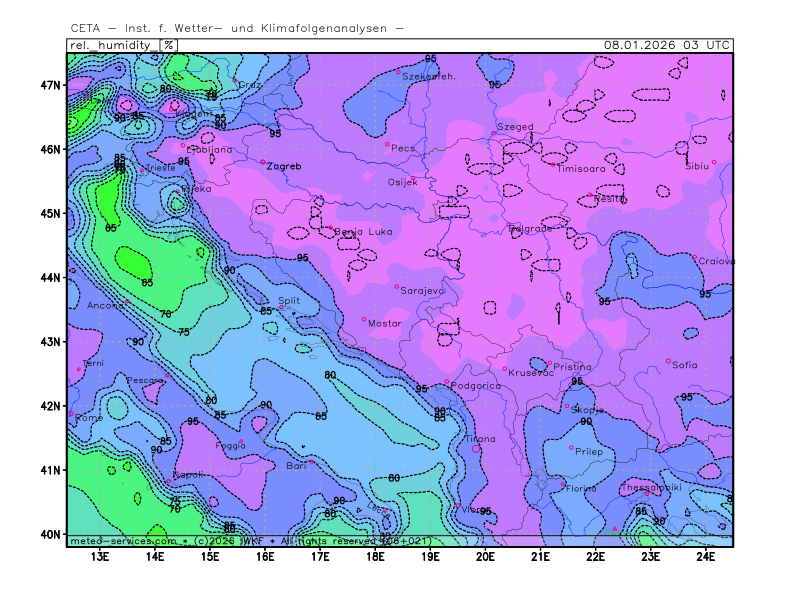Click the percent unit box

point(169,45)
